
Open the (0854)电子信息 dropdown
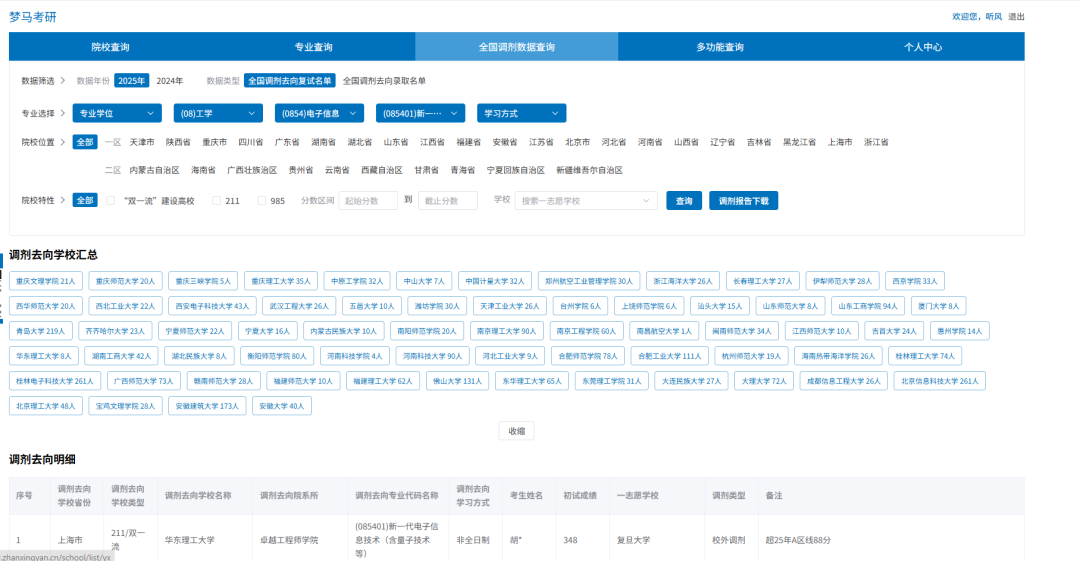coord(319,113)
